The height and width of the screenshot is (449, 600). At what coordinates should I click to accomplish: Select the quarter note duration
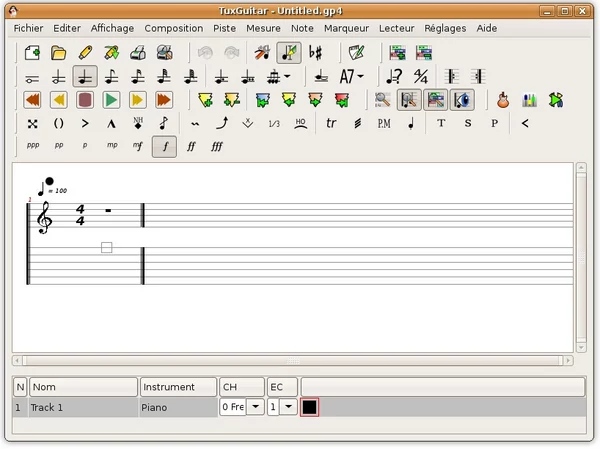[85, 77]
